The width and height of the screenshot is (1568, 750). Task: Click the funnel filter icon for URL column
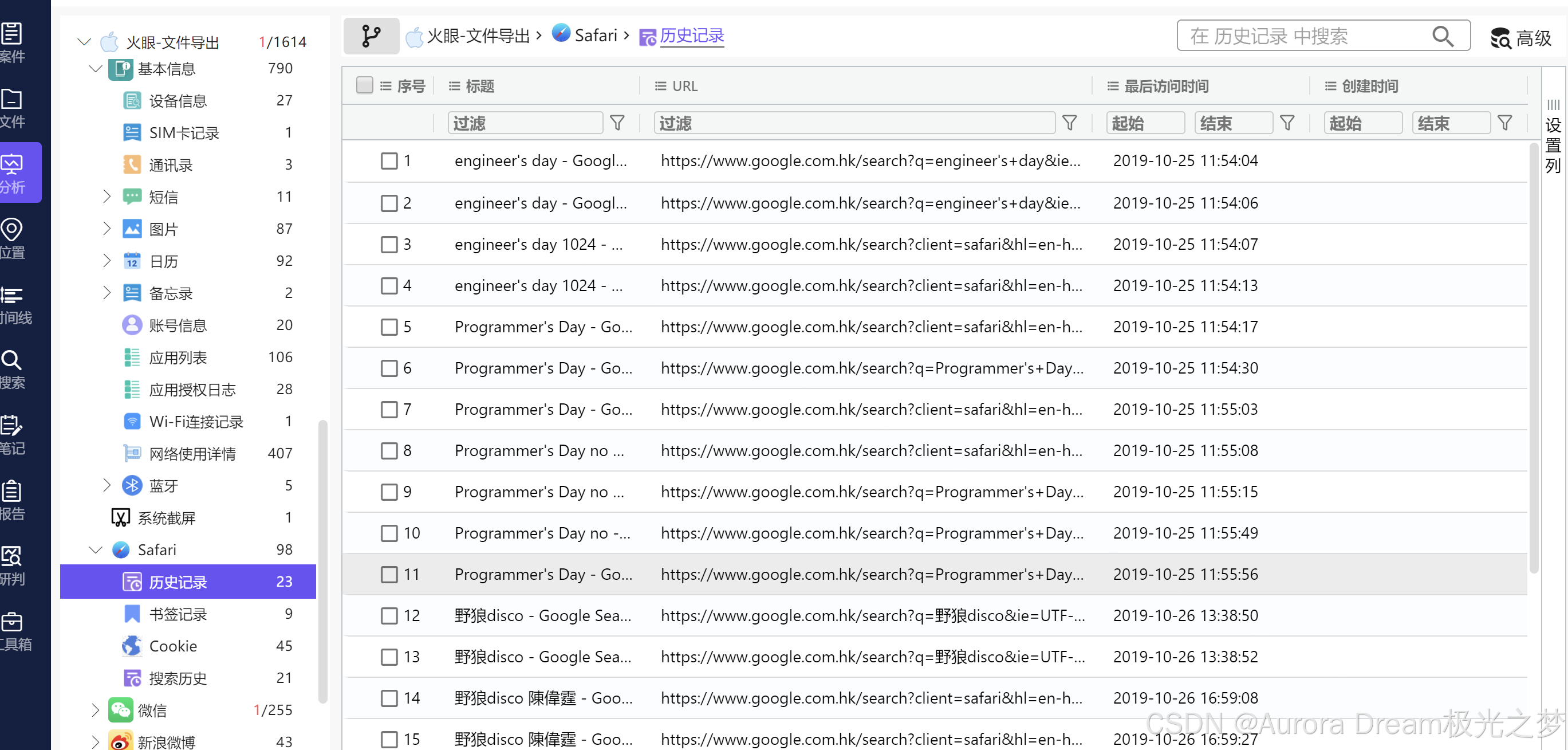[x=1069, y=124]
